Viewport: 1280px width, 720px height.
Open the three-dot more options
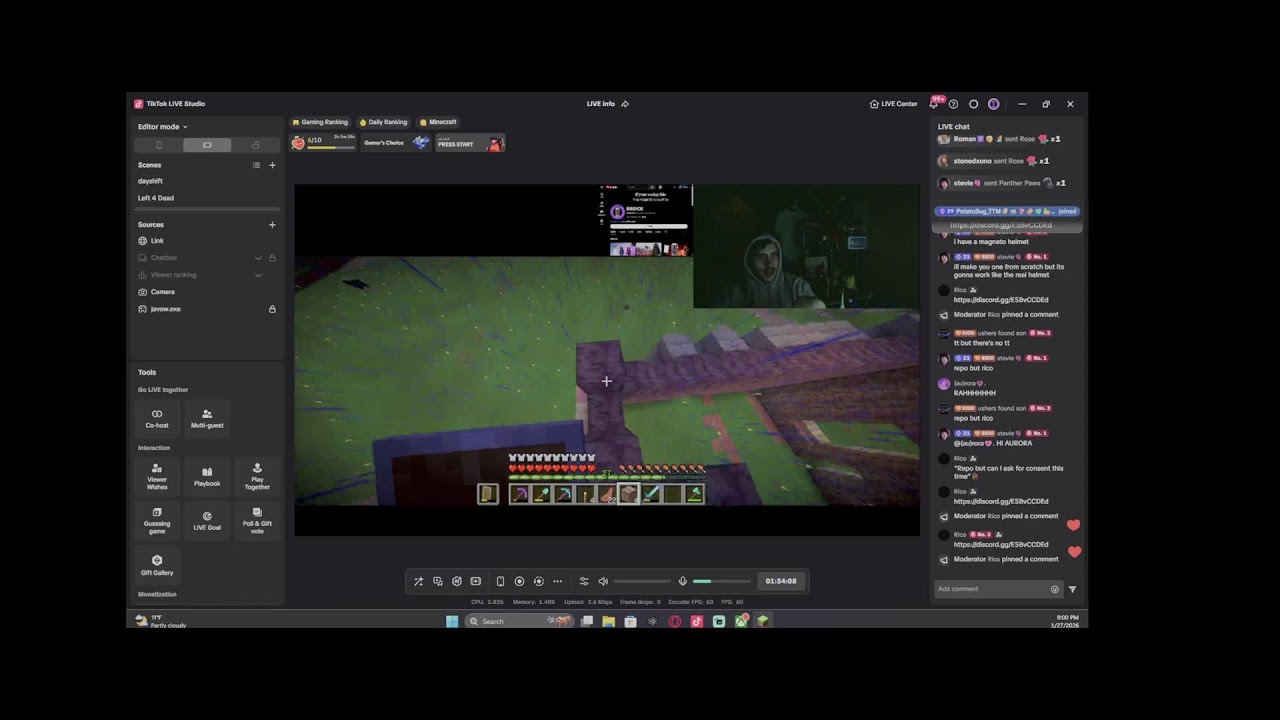tap(557, 581)
